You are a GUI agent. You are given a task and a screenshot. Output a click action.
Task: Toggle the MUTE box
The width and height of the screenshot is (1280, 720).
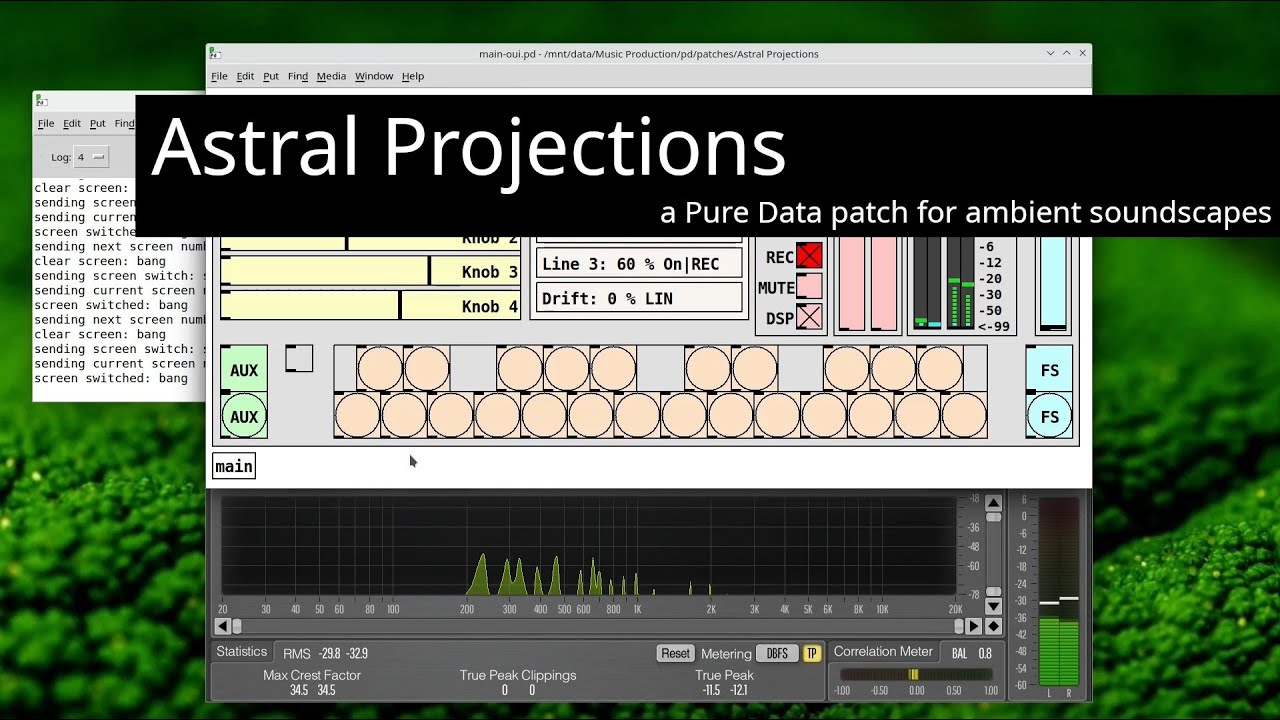point(809,287)
